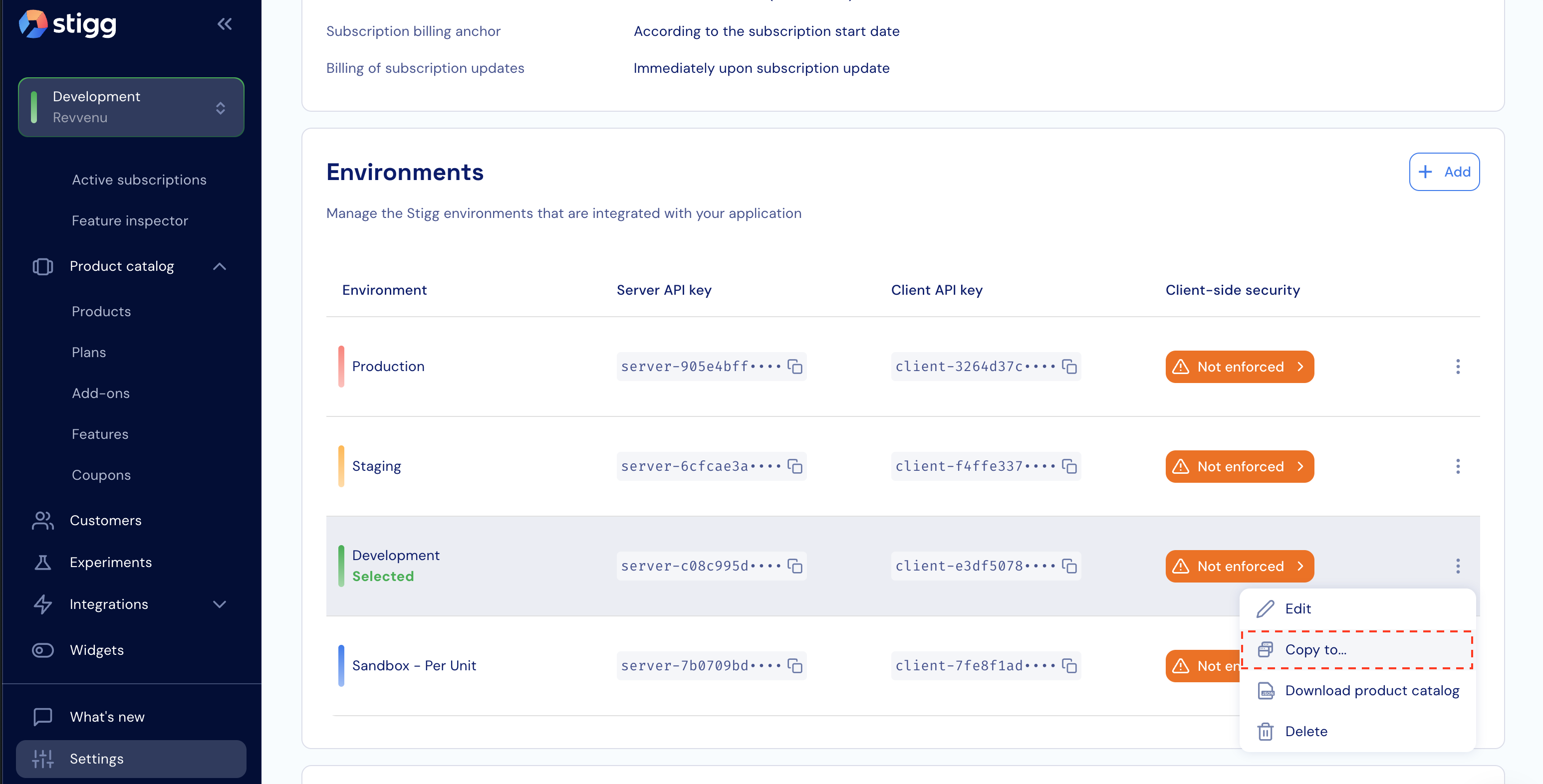
Task: Click Subscription billing anchor label
Action: click(x=413, y=31)
